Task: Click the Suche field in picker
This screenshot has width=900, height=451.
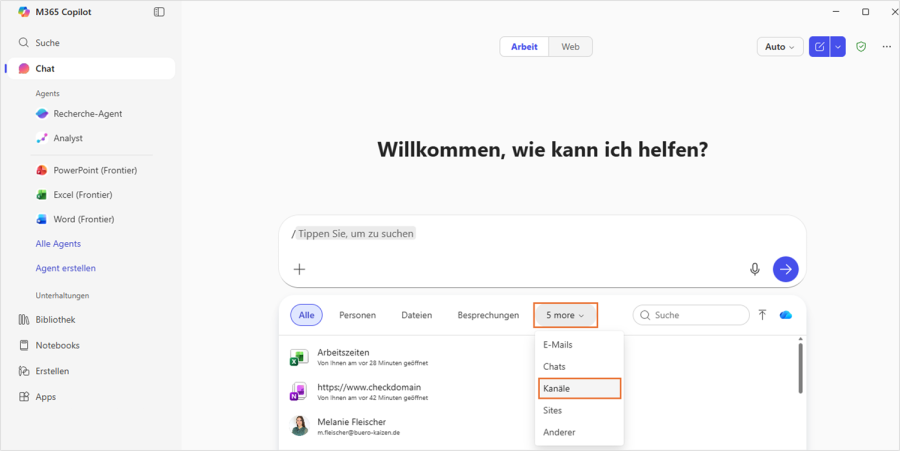Action: (x=691, y=315)
